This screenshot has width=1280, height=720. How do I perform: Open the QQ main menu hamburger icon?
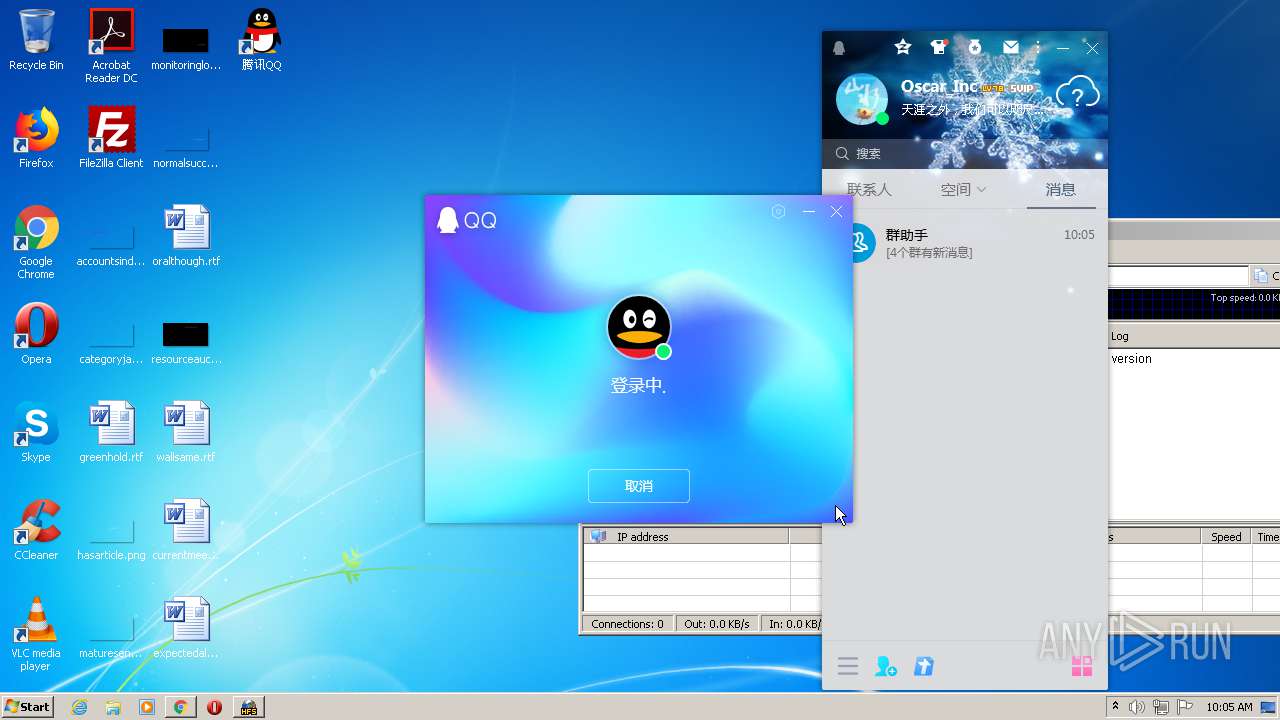click(x=848, y=666)
